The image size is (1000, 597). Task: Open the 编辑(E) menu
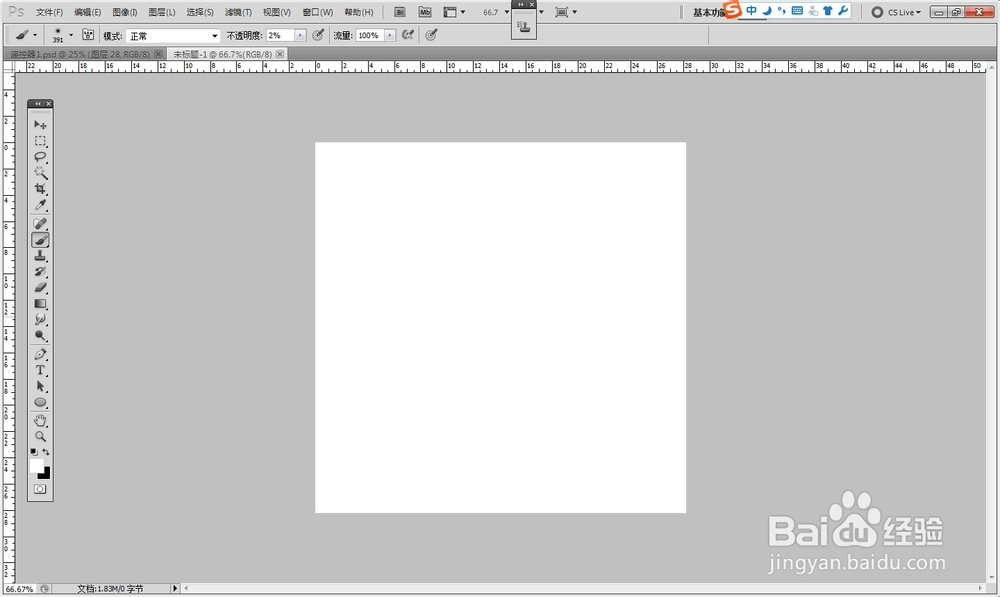point(87,12)
